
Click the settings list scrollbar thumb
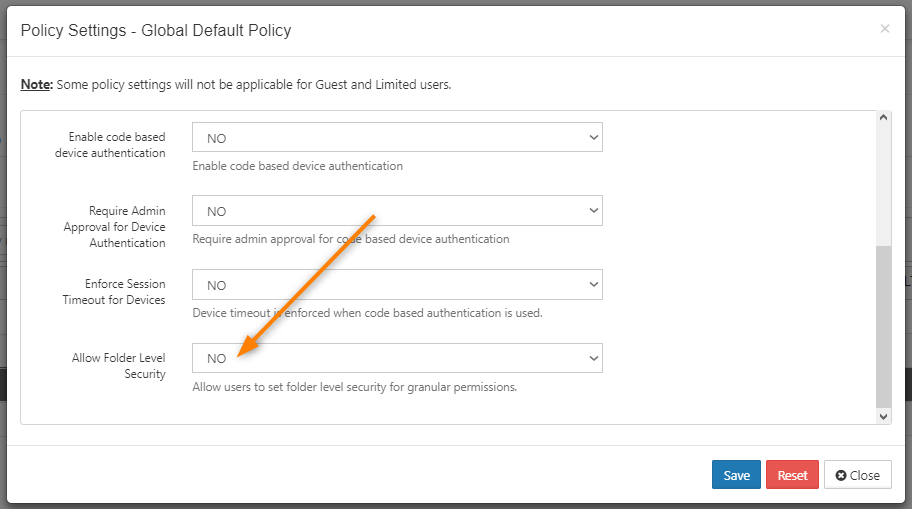(884, 326)
